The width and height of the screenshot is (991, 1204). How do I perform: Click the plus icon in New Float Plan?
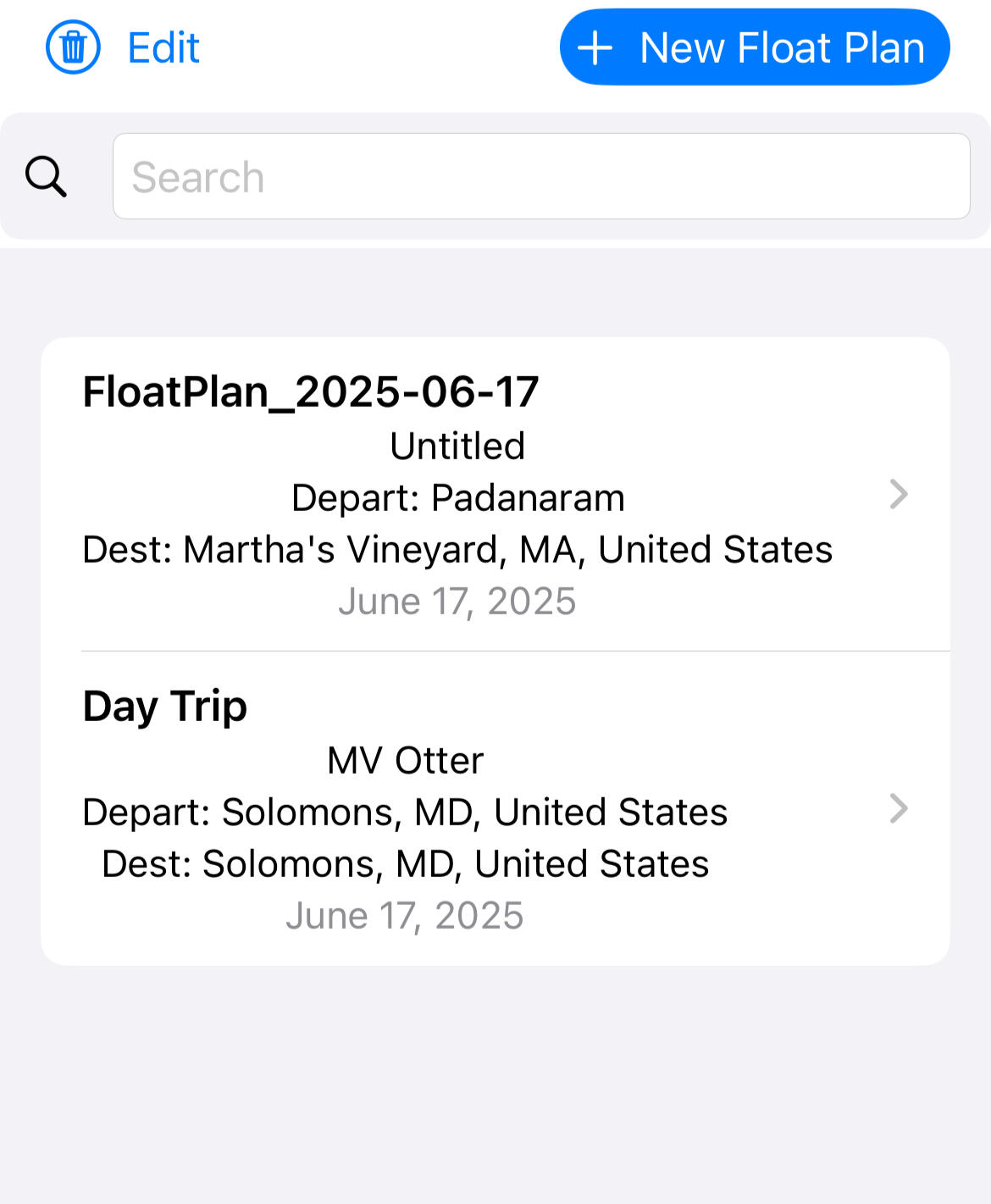pyautogui.click(x=595, y=47)
